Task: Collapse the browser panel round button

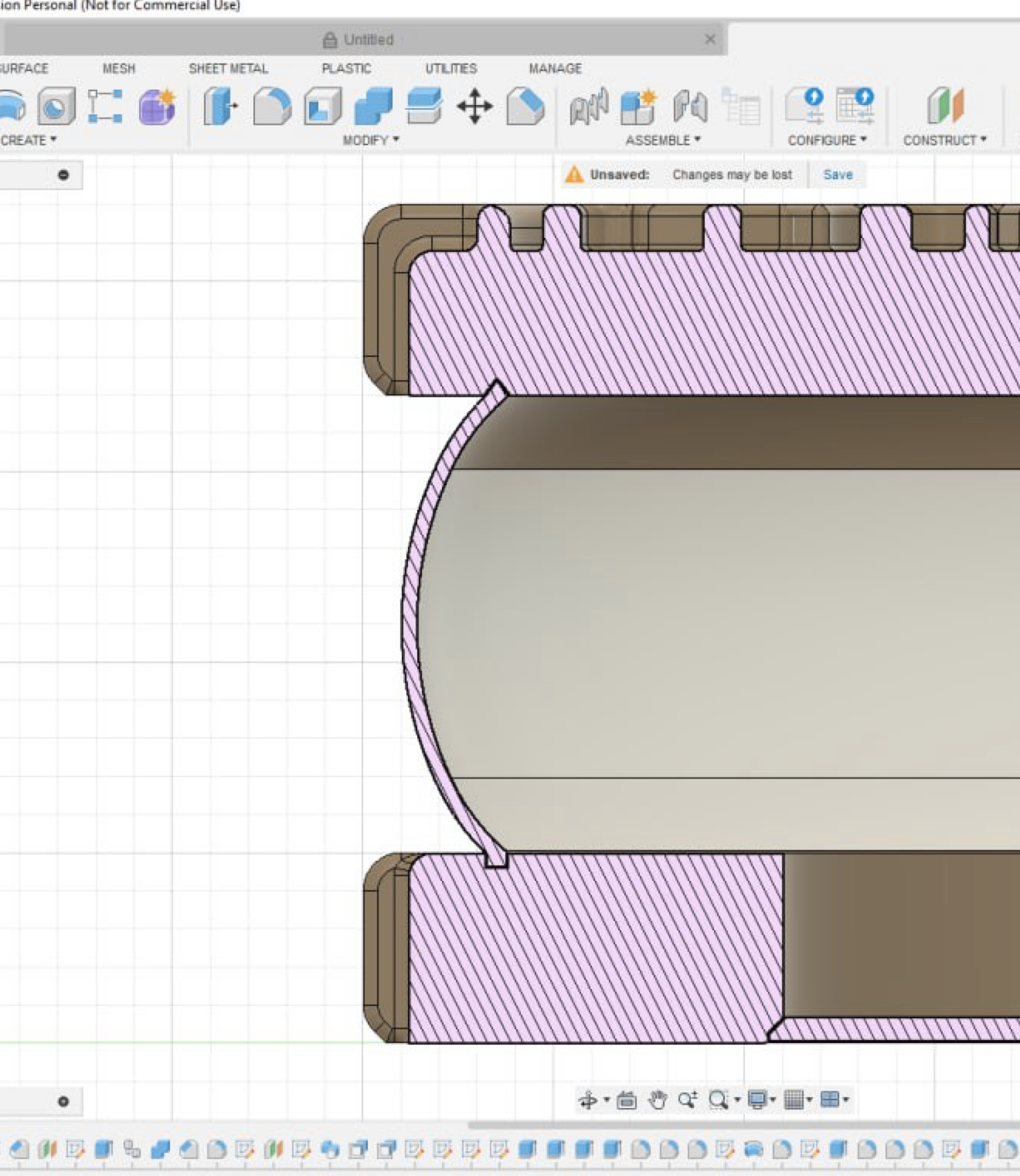Action: coord(63,175)
